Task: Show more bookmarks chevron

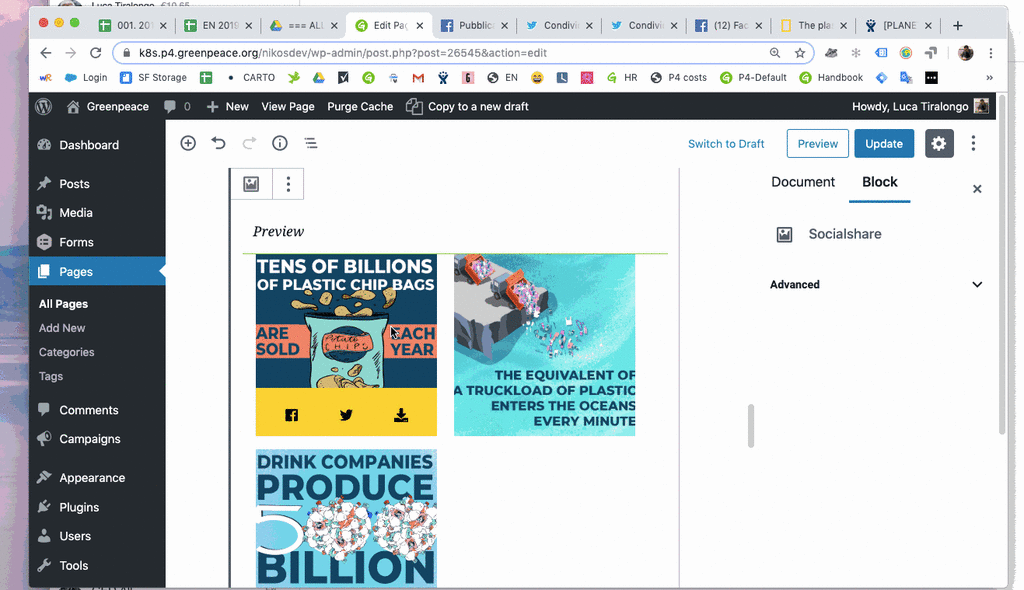Action: coord(989,78)
